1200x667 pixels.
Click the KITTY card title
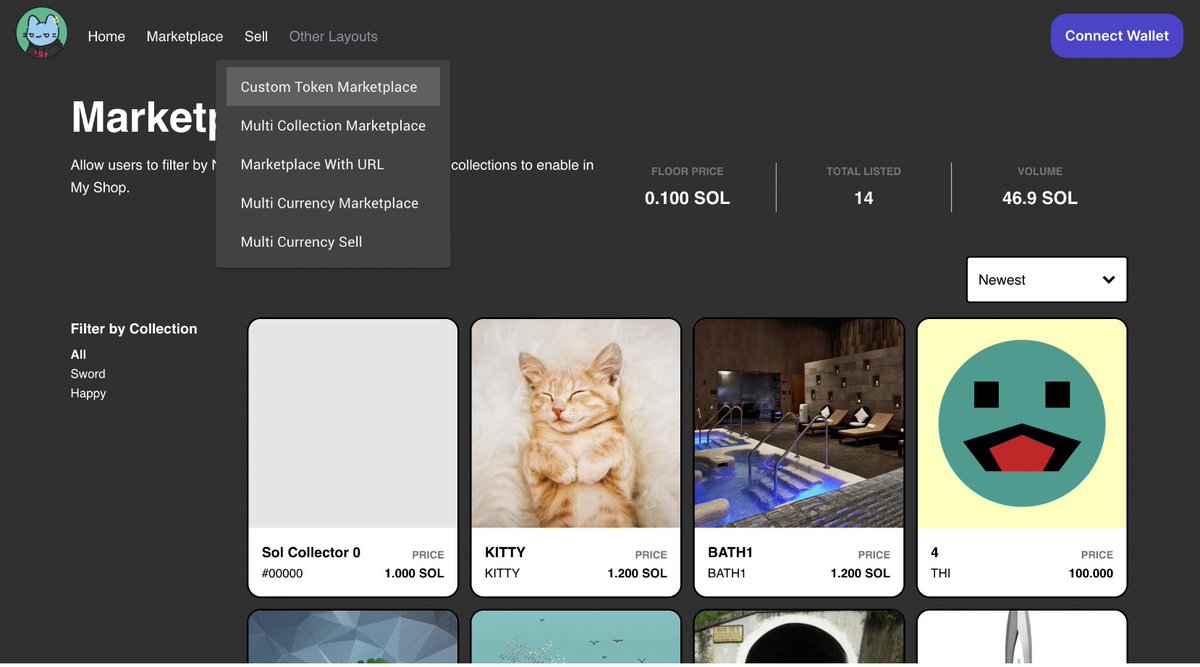[505, 552]
